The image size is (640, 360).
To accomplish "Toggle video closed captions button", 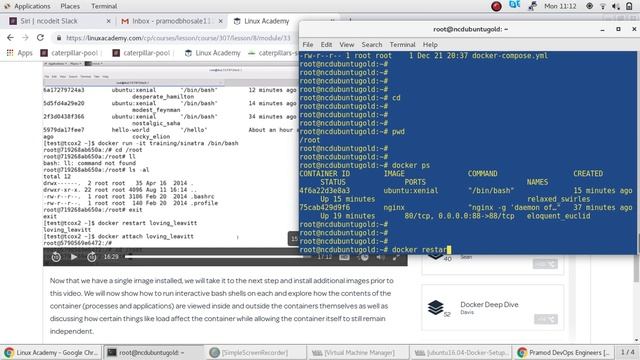I will tap(344, 257).
